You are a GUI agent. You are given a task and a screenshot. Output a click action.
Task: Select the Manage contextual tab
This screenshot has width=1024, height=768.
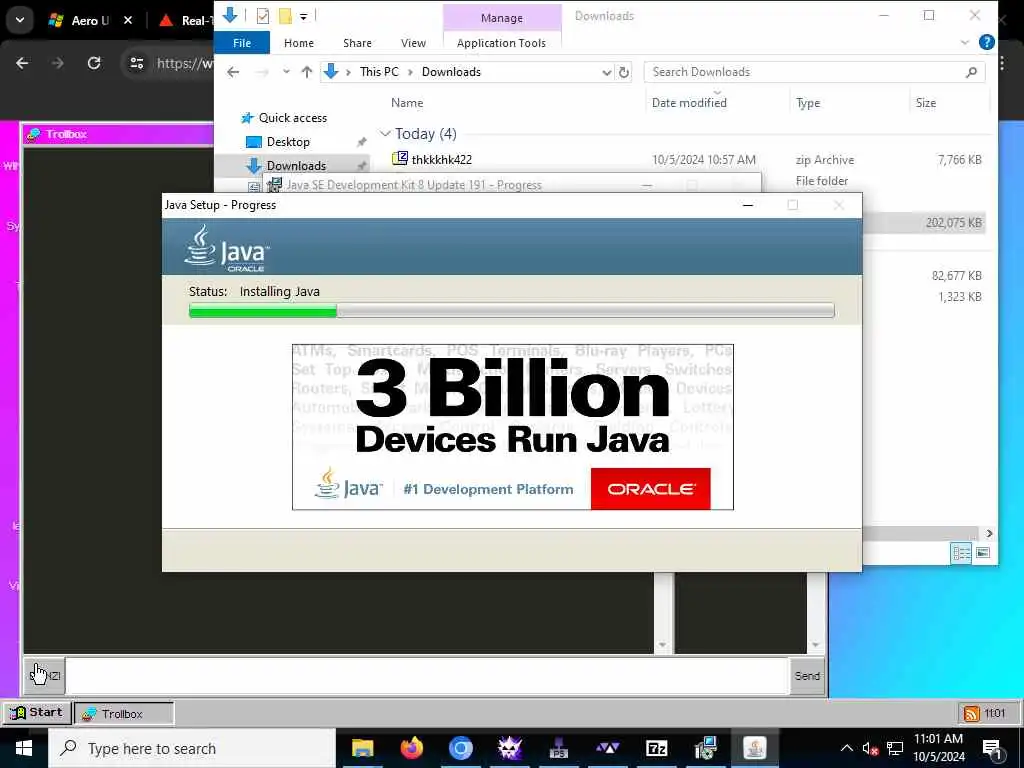(502, 18)
